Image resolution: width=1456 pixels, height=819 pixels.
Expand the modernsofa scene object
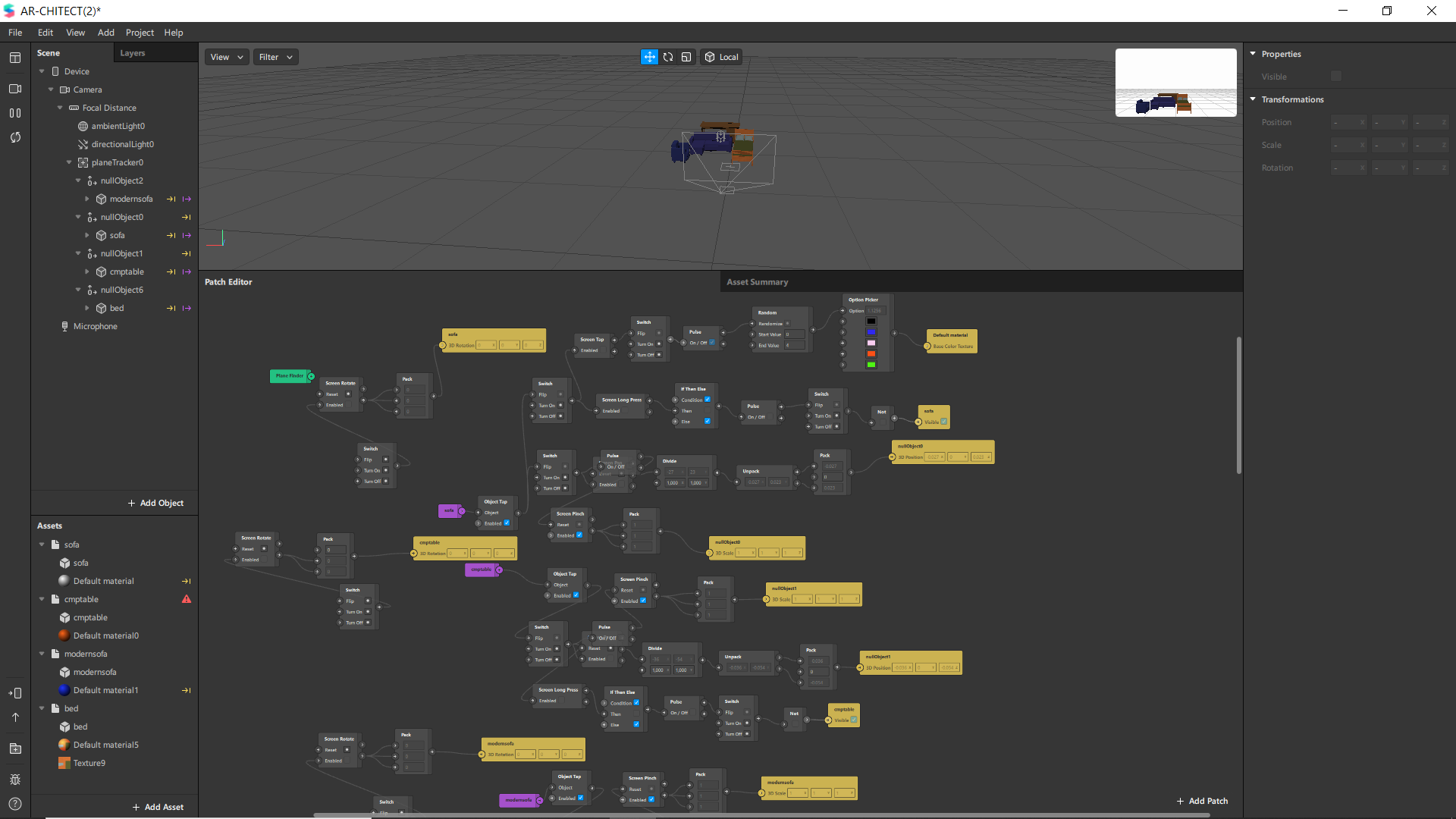click(x=87, y=199)
